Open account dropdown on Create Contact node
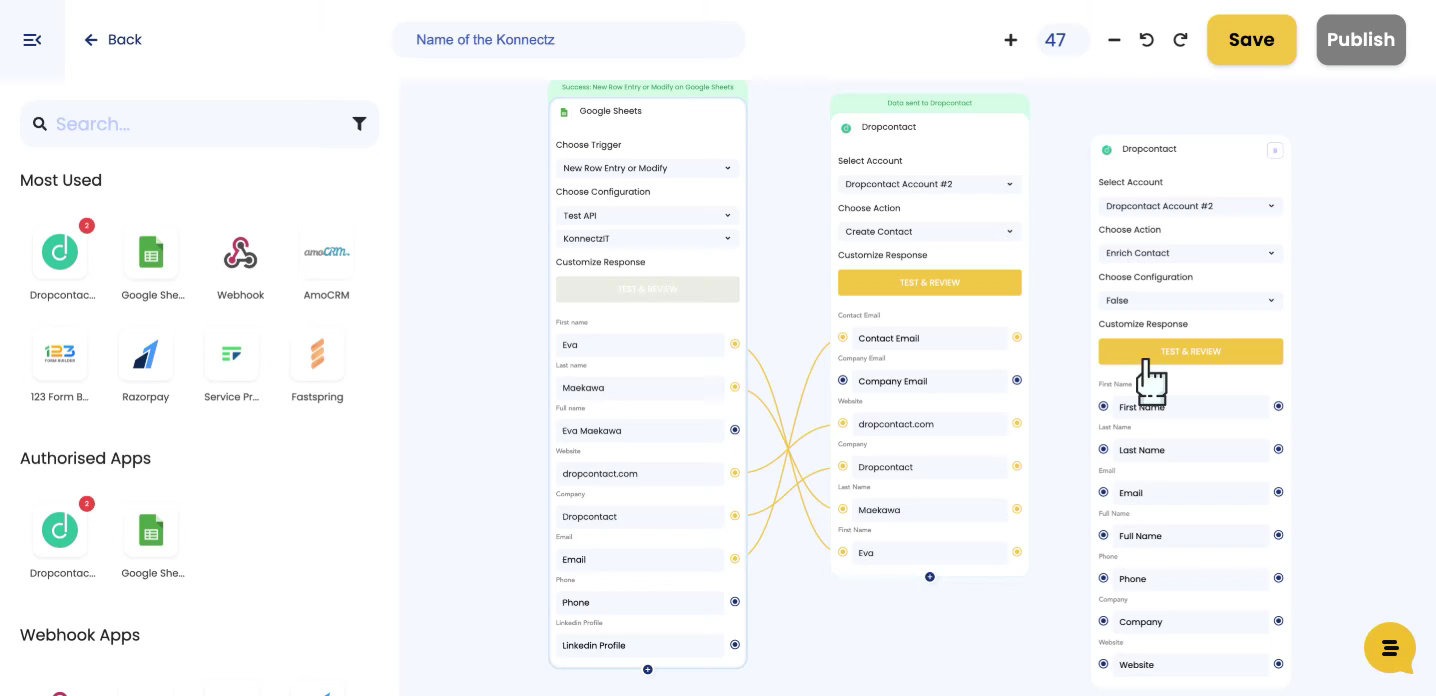 [x=930, y=184]
